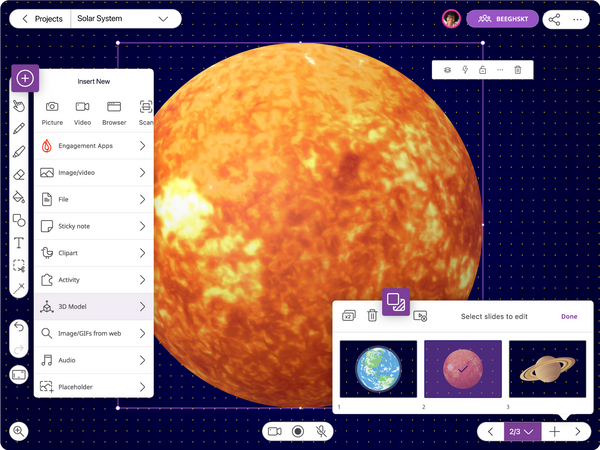Click Done in slide editor panel

click(569, 316)
